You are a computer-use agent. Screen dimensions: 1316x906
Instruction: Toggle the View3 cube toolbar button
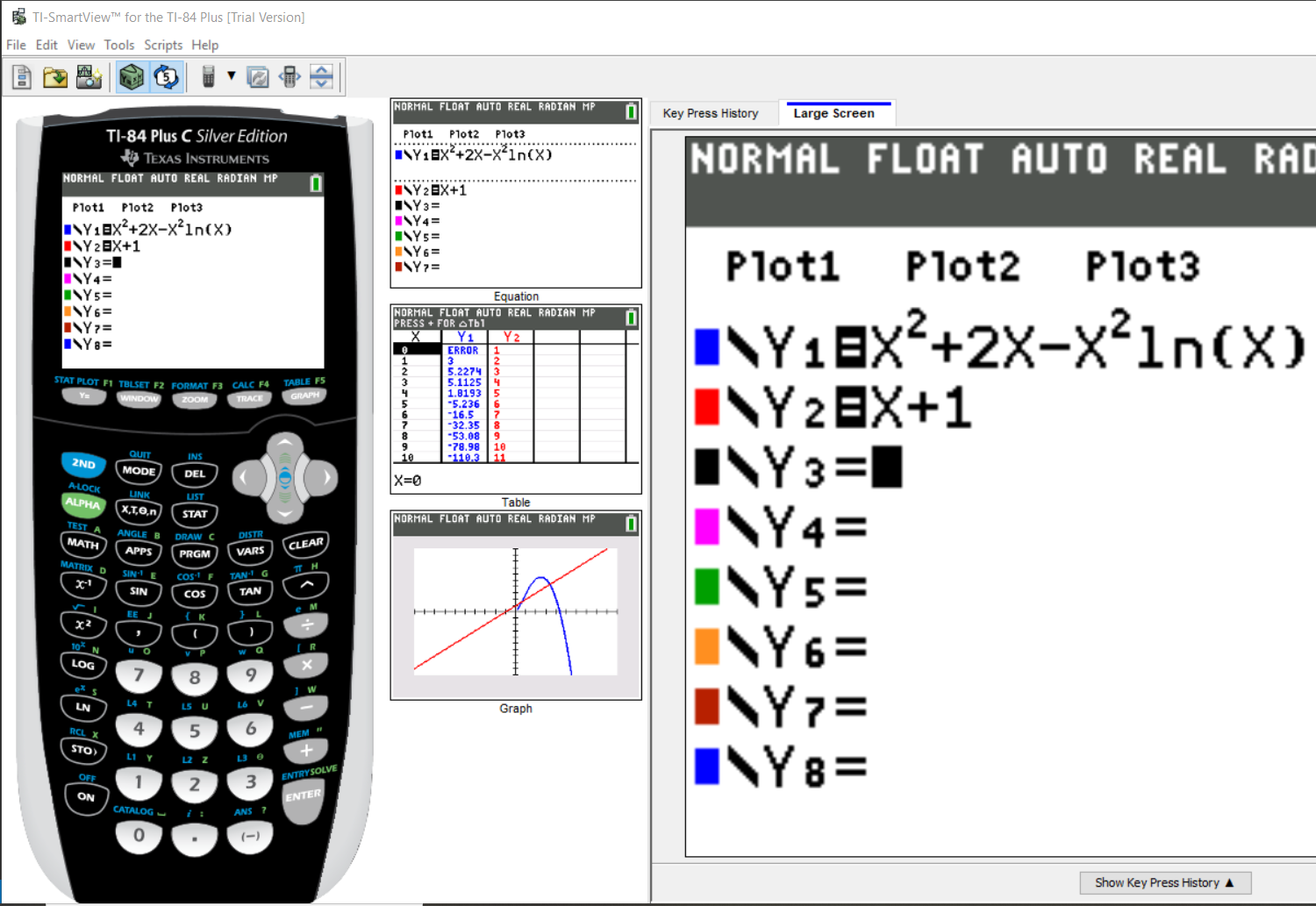[132, 78]
